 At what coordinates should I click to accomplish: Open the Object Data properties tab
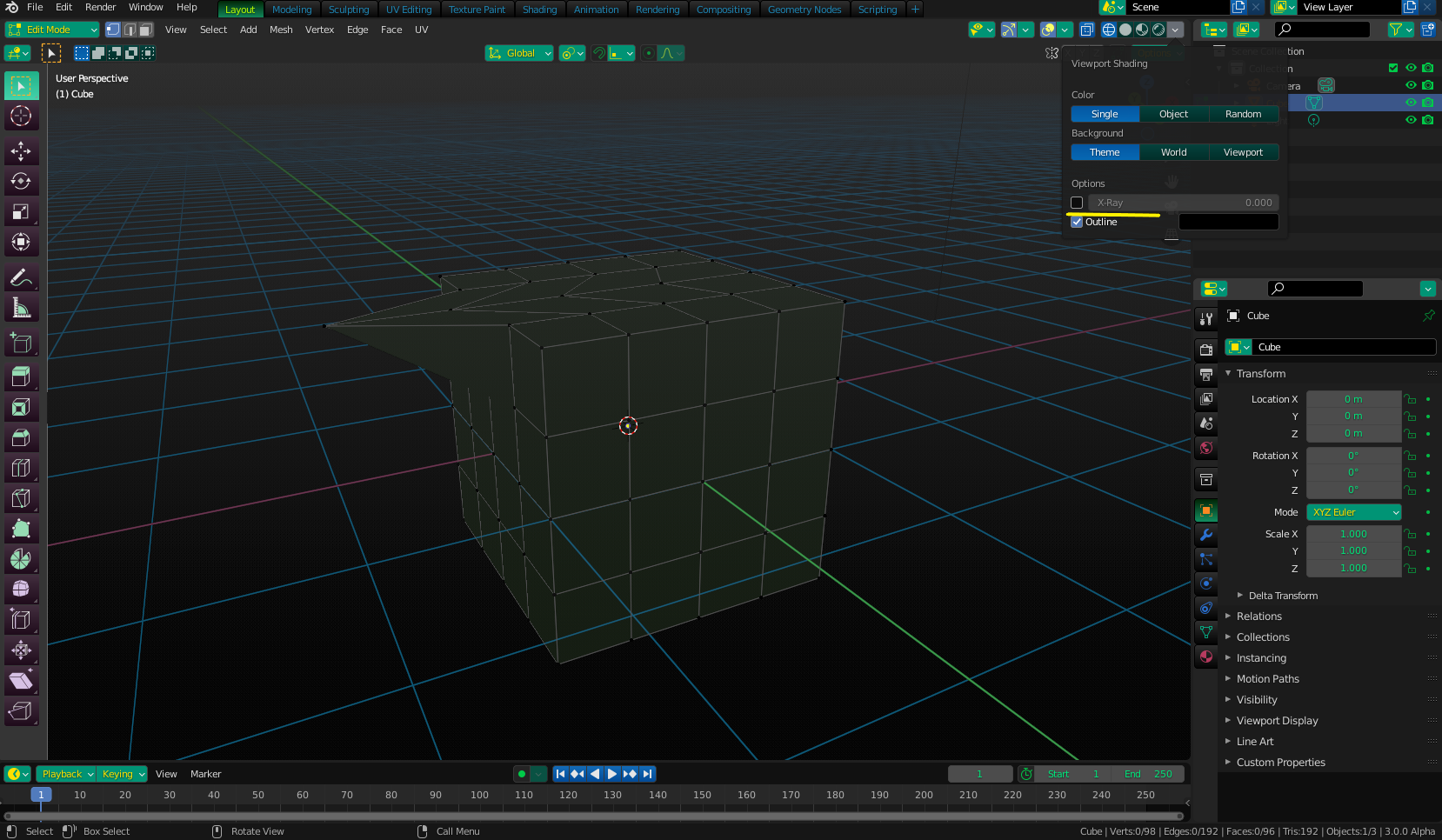tap(1205, 632)
